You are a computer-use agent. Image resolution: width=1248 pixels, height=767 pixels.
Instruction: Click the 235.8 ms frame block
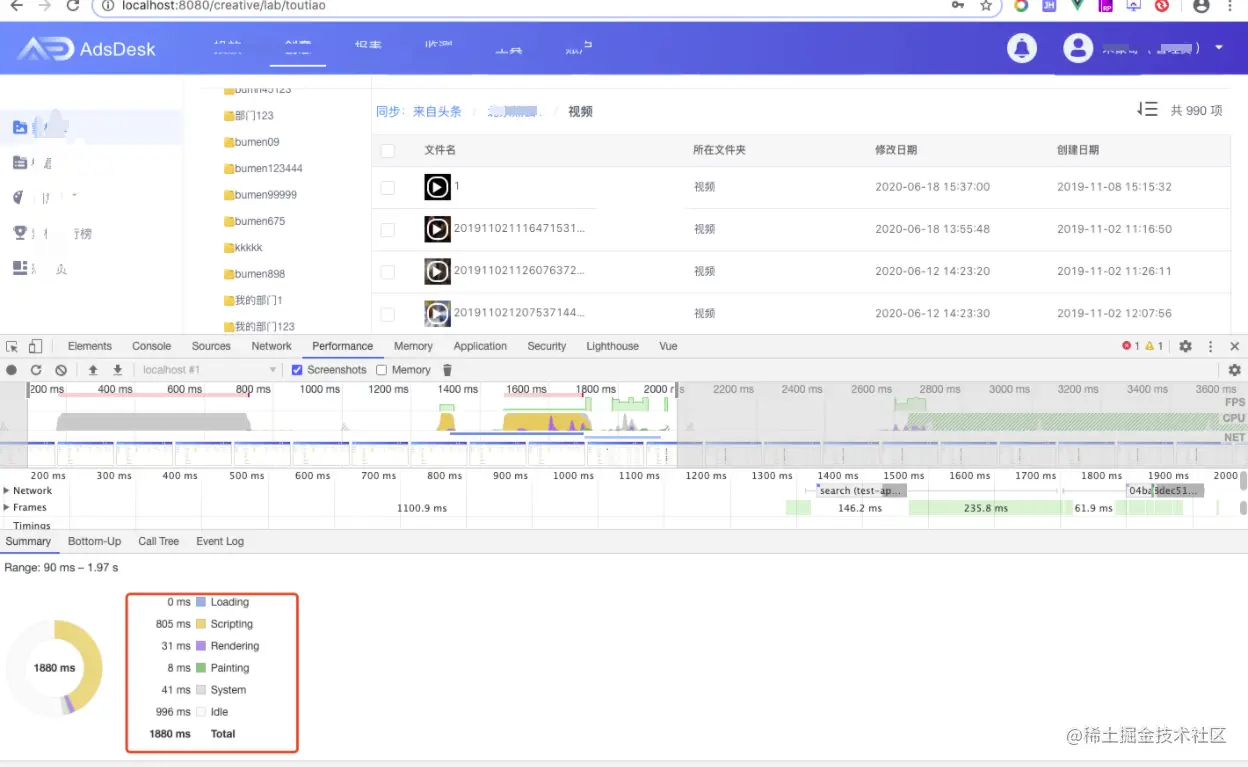(x=985, y=508)
